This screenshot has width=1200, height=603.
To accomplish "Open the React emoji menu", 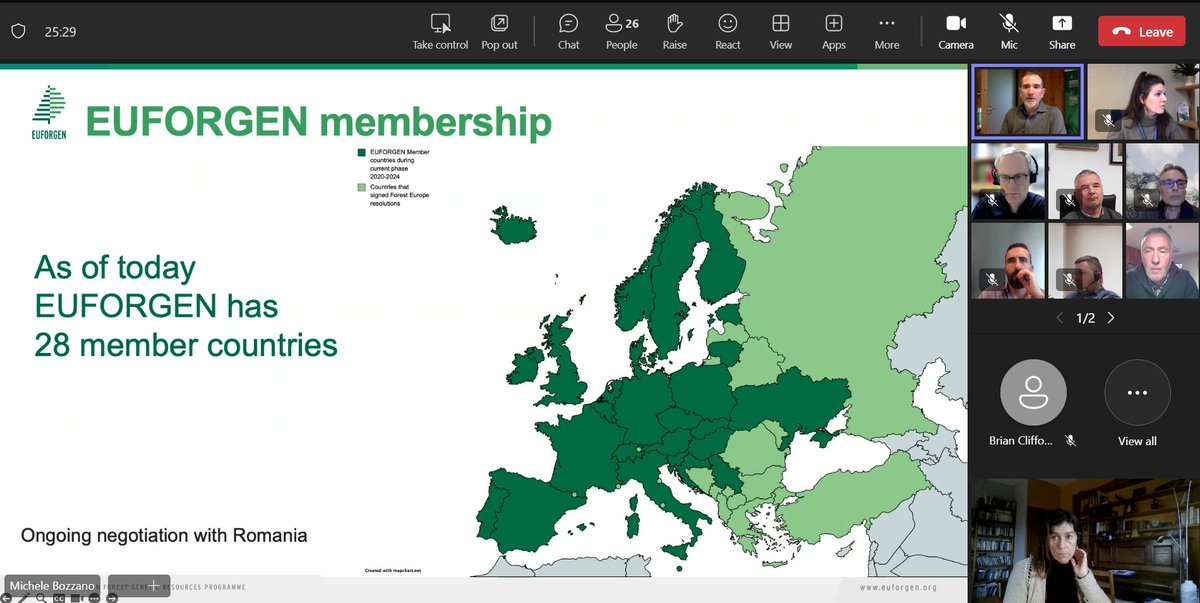I will (x=728, y=31).
